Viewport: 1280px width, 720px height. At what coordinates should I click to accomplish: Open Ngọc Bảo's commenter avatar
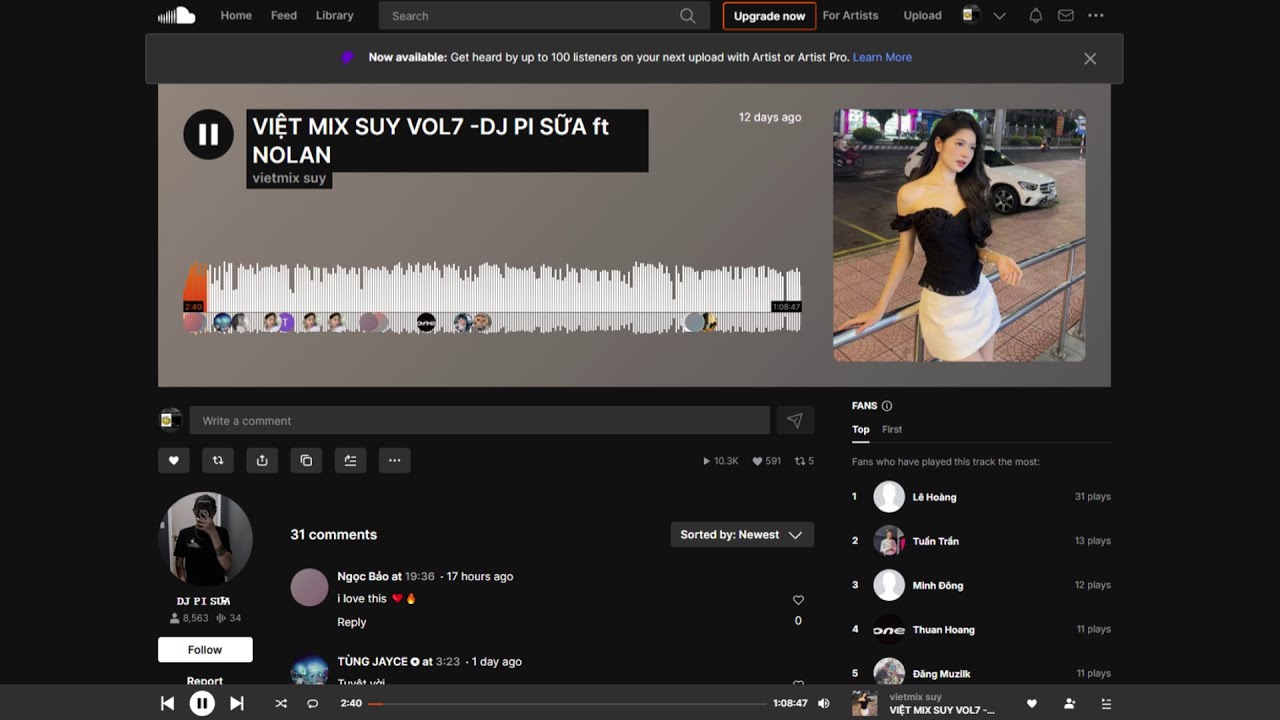pos(309,587)
